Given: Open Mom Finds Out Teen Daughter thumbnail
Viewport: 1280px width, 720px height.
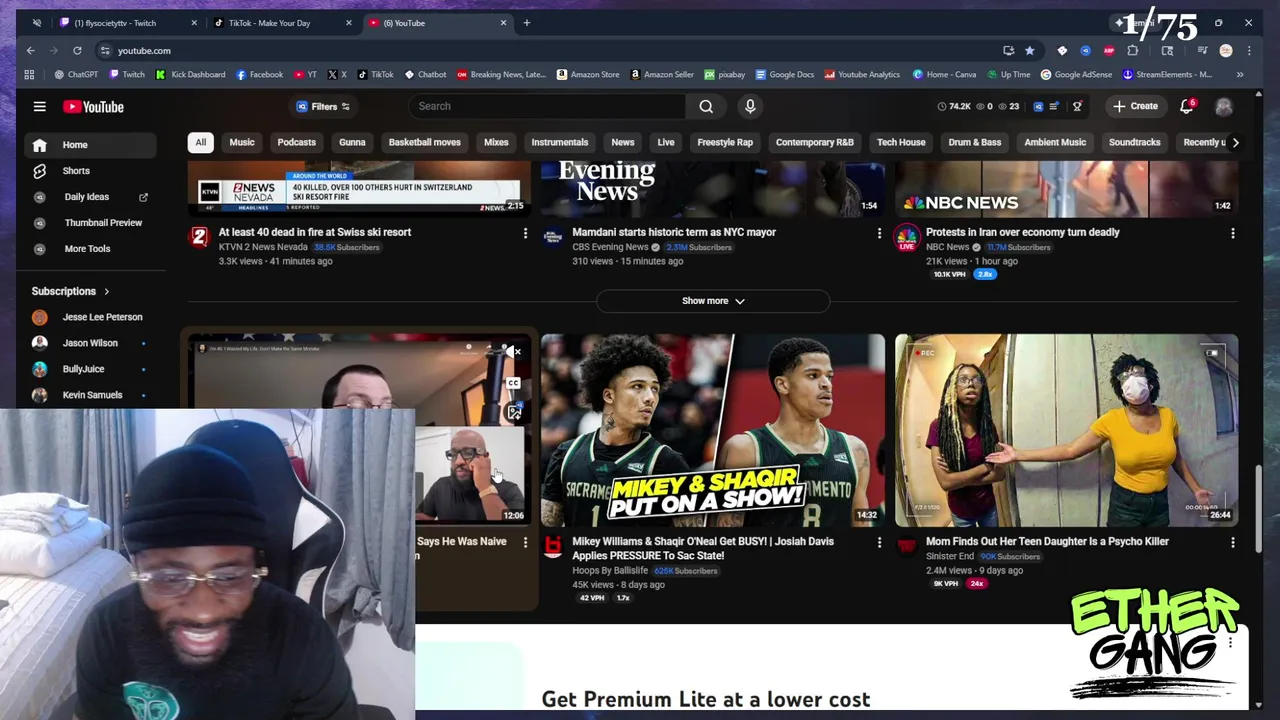Looking at the screenshot, I should (x=1066, y=430).
